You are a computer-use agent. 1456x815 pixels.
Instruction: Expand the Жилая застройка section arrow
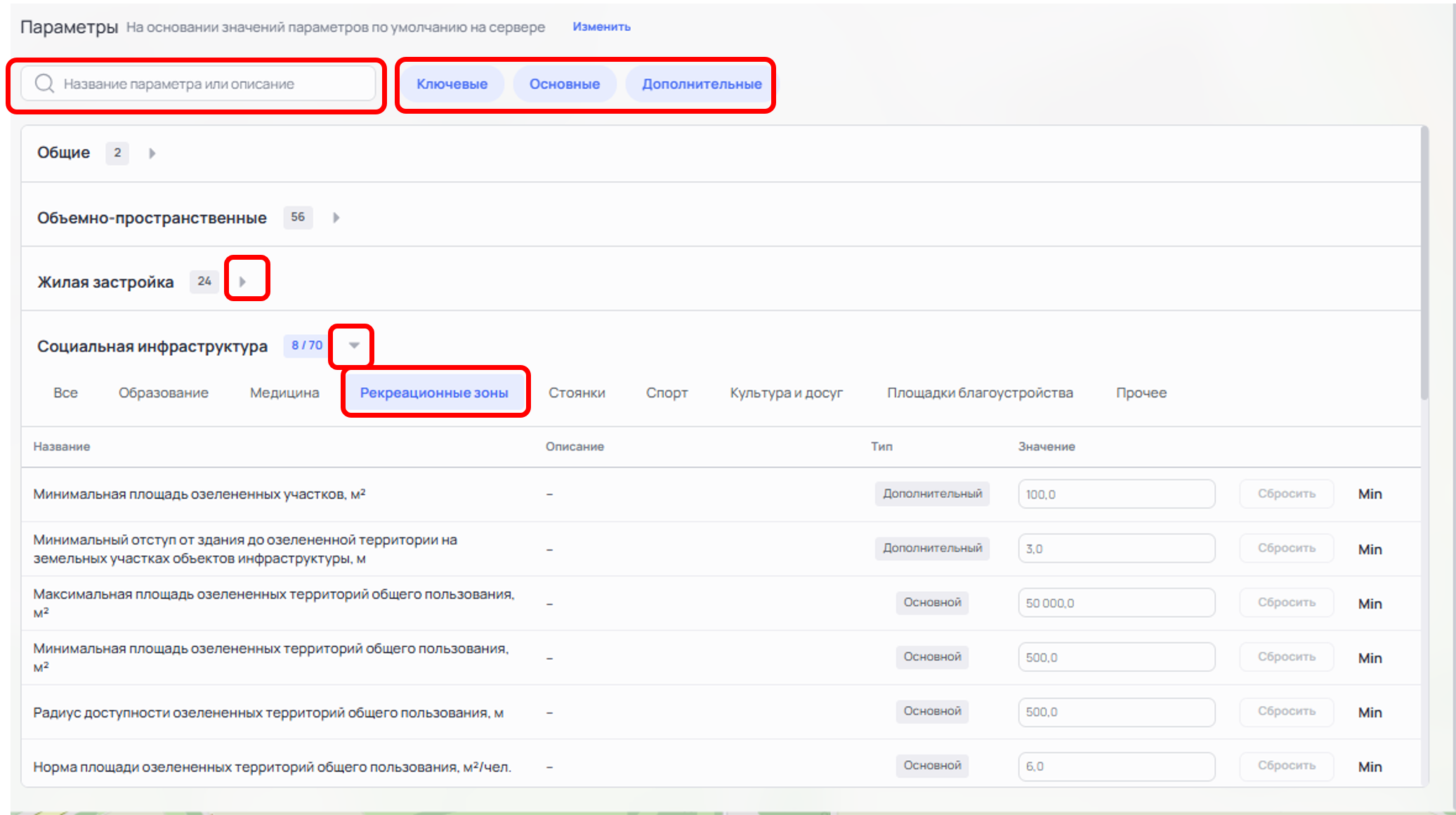[x=242, y=281]
